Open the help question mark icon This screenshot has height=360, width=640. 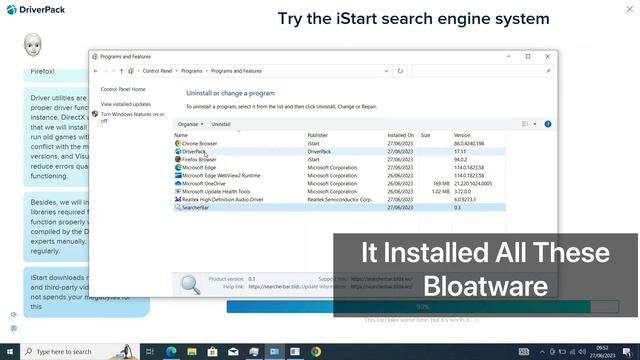(548, 124)
